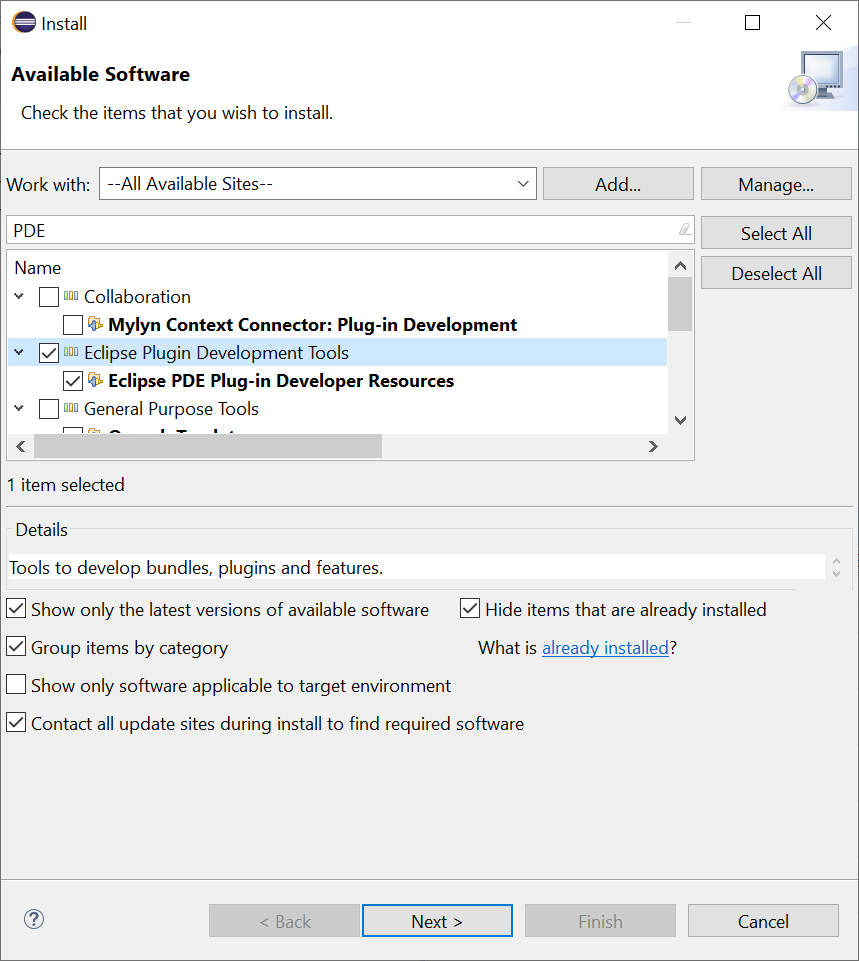The height and width of the screenshot is (961, 859).
Task: Click the details text about bundles and plugins
Action: pyautogui.click(x=196, y=568)
